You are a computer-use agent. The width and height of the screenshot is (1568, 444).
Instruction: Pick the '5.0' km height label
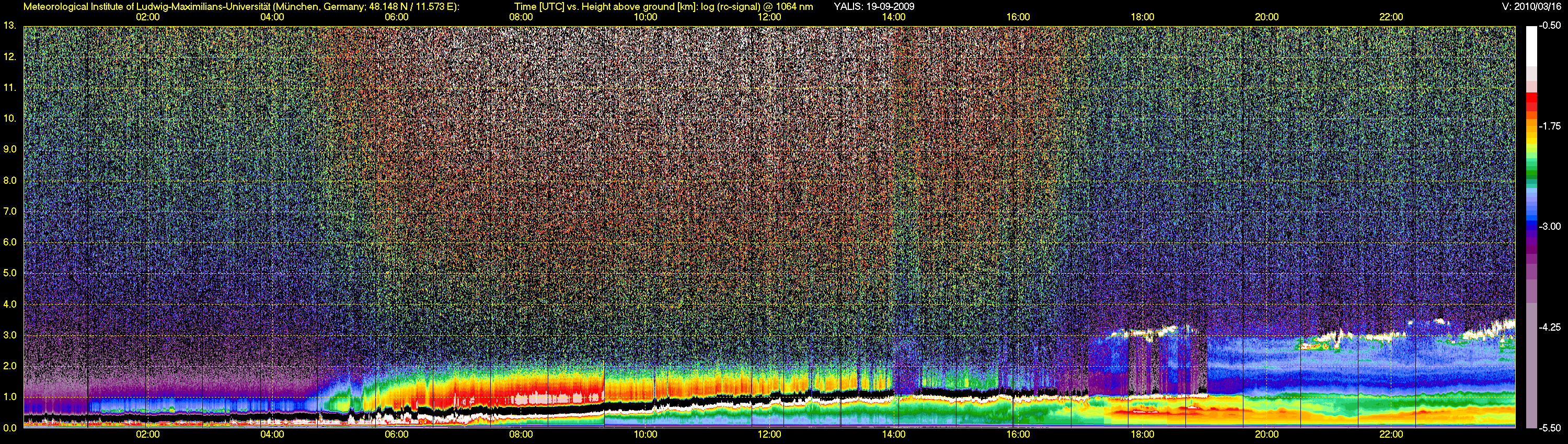pos(9,273)
